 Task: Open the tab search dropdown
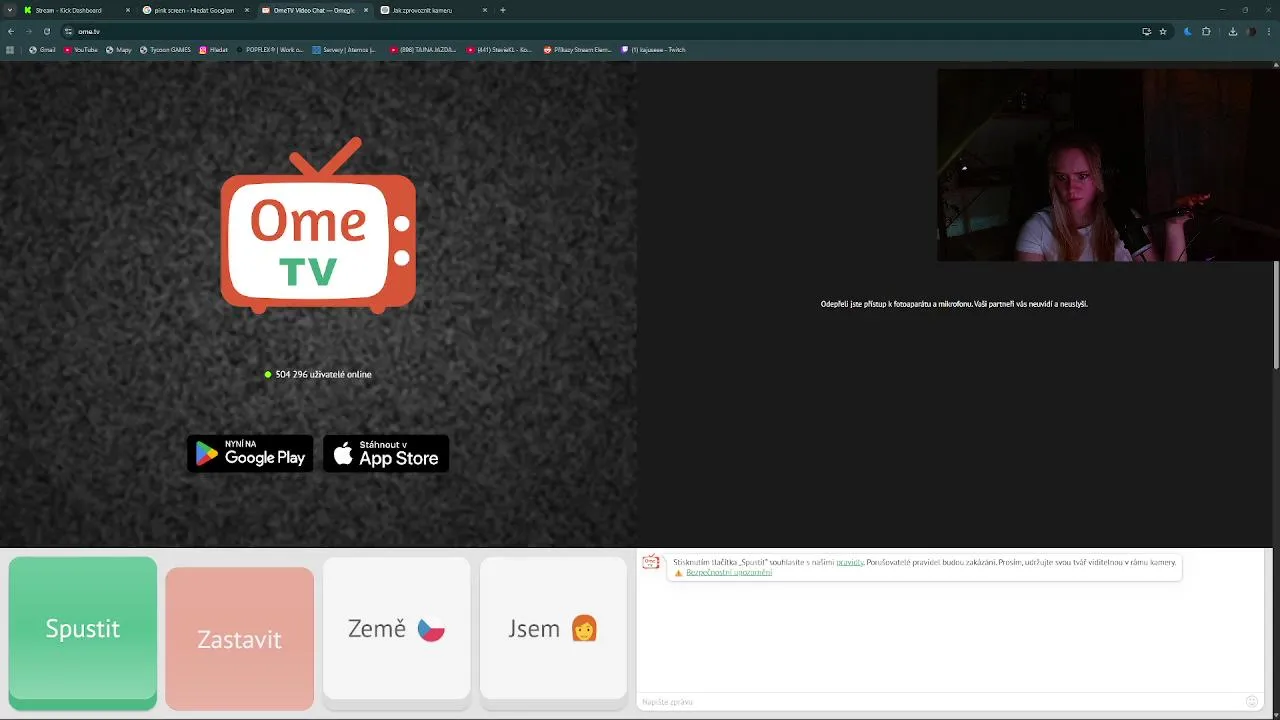click(9, 10)
